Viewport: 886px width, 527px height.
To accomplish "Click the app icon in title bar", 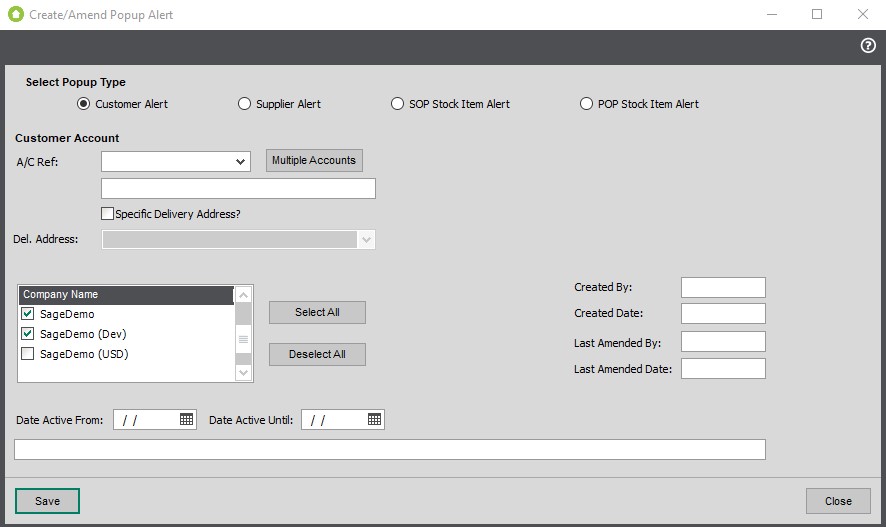I will point(15,15).
